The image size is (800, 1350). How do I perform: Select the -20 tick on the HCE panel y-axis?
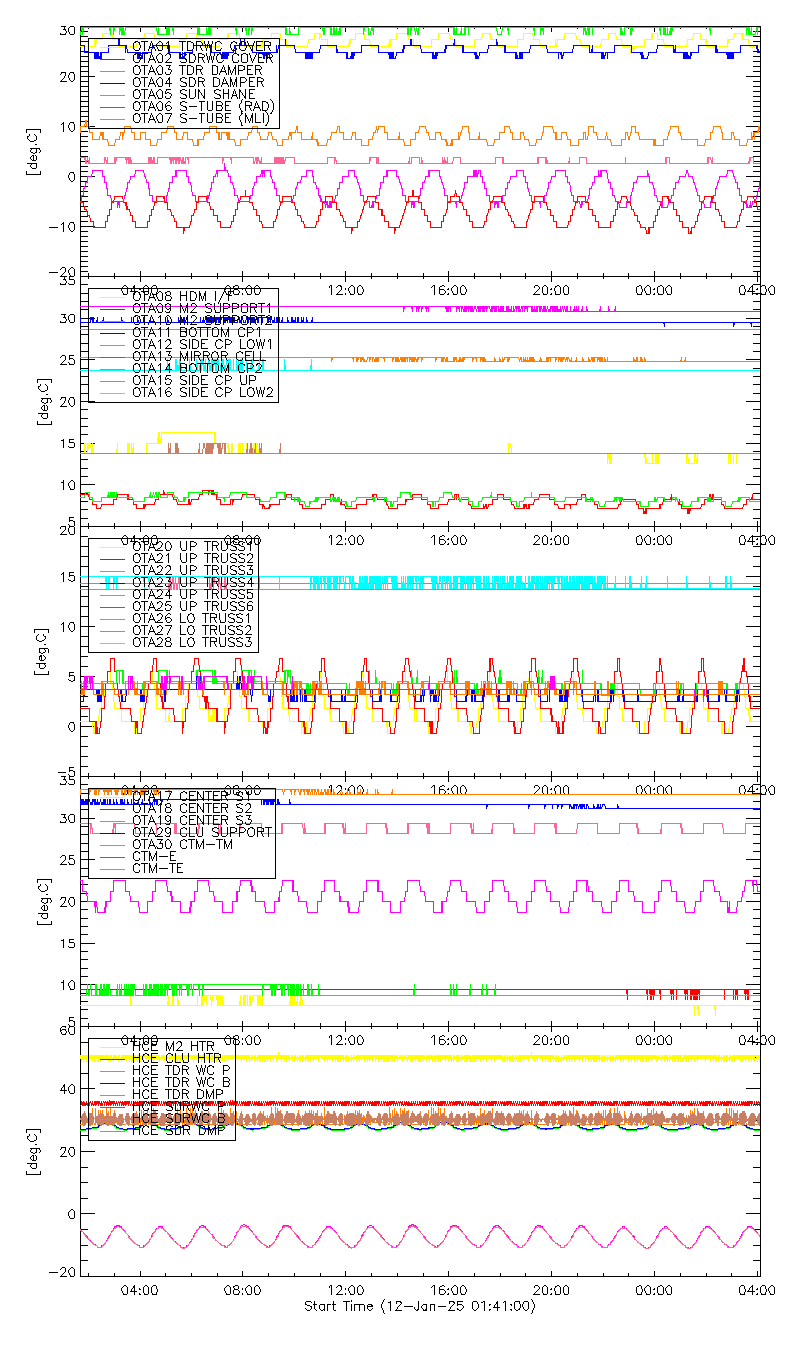tap(64, 1272)
